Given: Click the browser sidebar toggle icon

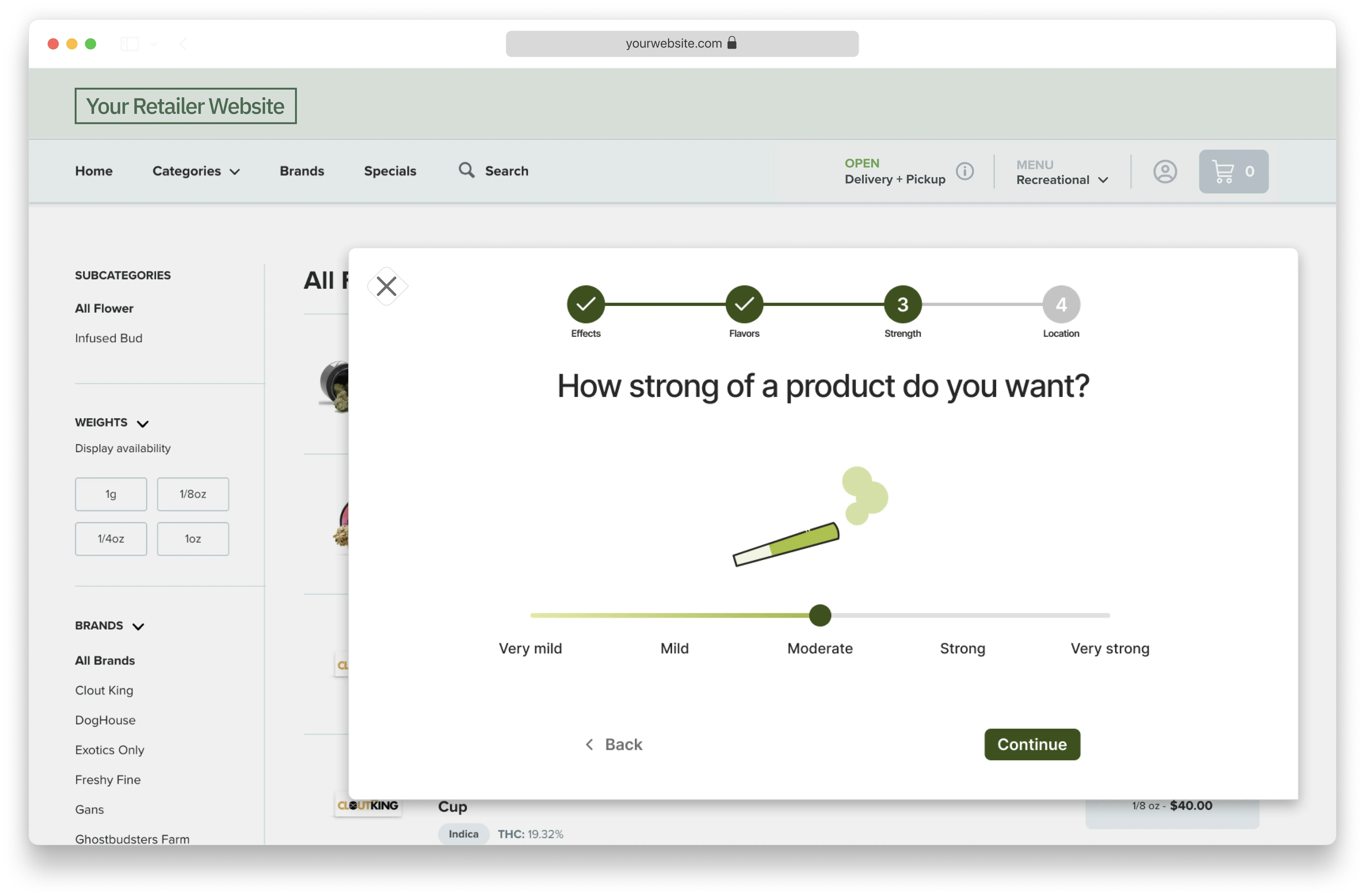Looking at the screenshot, I should point(130,44).
